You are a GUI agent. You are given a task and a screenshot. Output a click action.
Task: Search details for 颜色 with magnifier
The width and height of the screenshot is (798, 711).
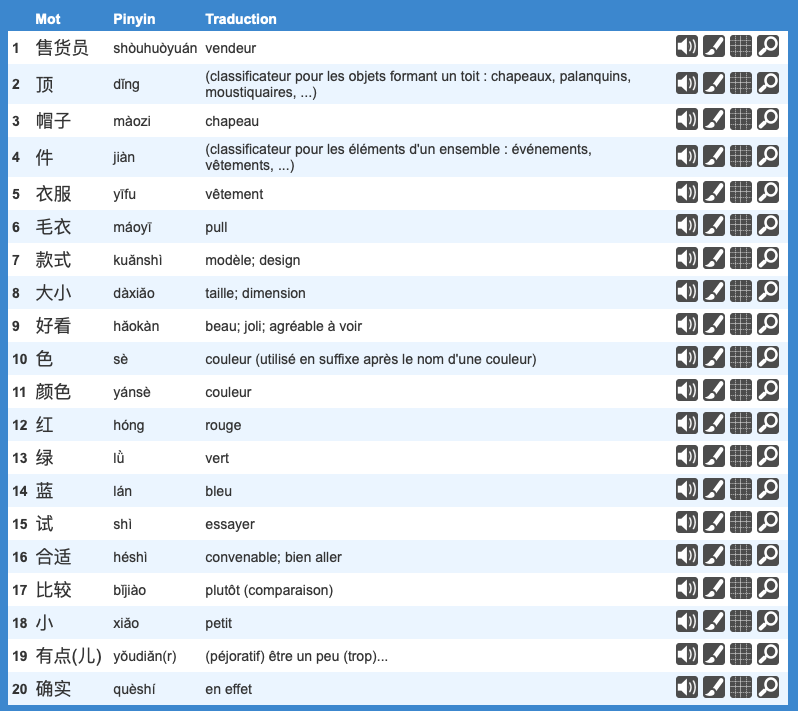point(767,392)
